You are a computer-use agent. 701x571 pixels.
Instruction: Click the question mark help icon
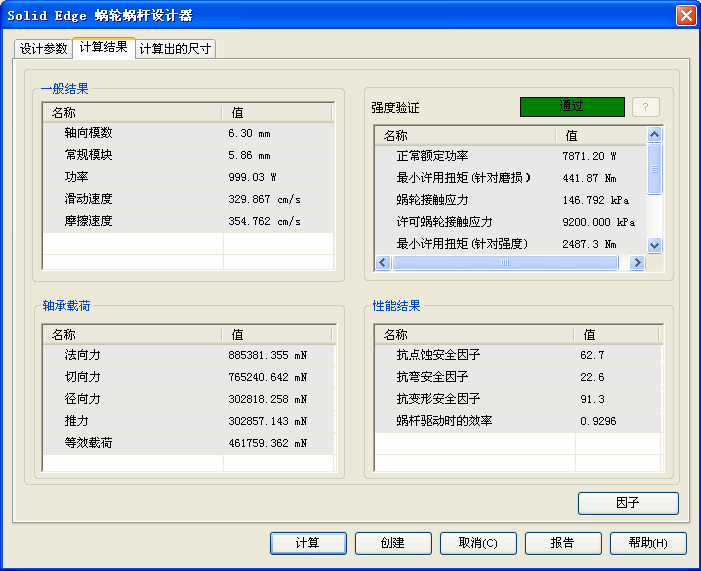646,107
